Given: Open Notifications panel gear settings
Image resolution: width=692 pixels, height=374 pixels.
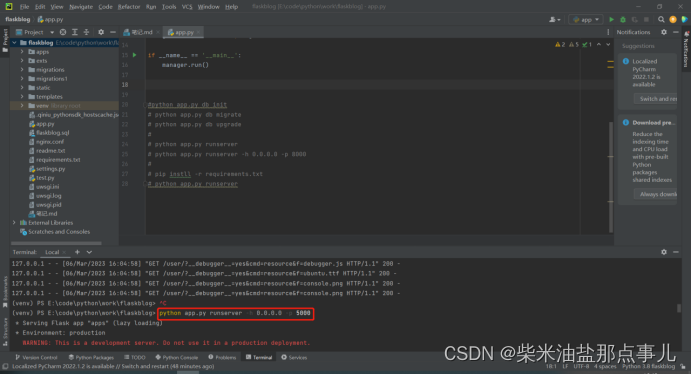Looking at the screenshot, I should click(664, 32).
